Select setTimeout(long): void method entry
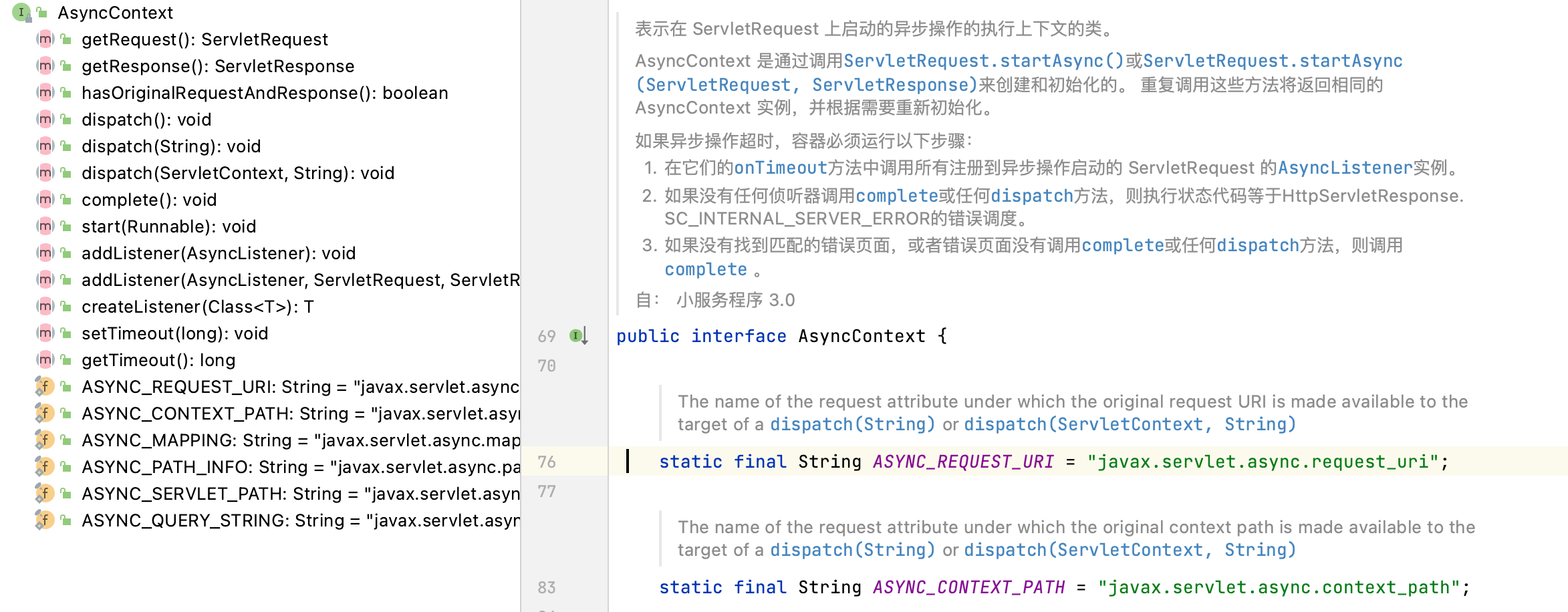 [174, 333]
